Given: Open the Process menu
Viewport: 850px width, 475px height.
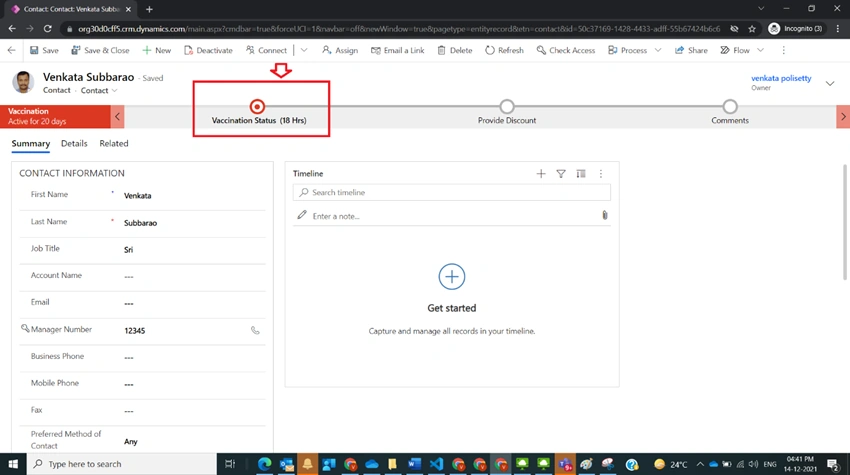Looking at the screenshot, I should tap(634, 50).
